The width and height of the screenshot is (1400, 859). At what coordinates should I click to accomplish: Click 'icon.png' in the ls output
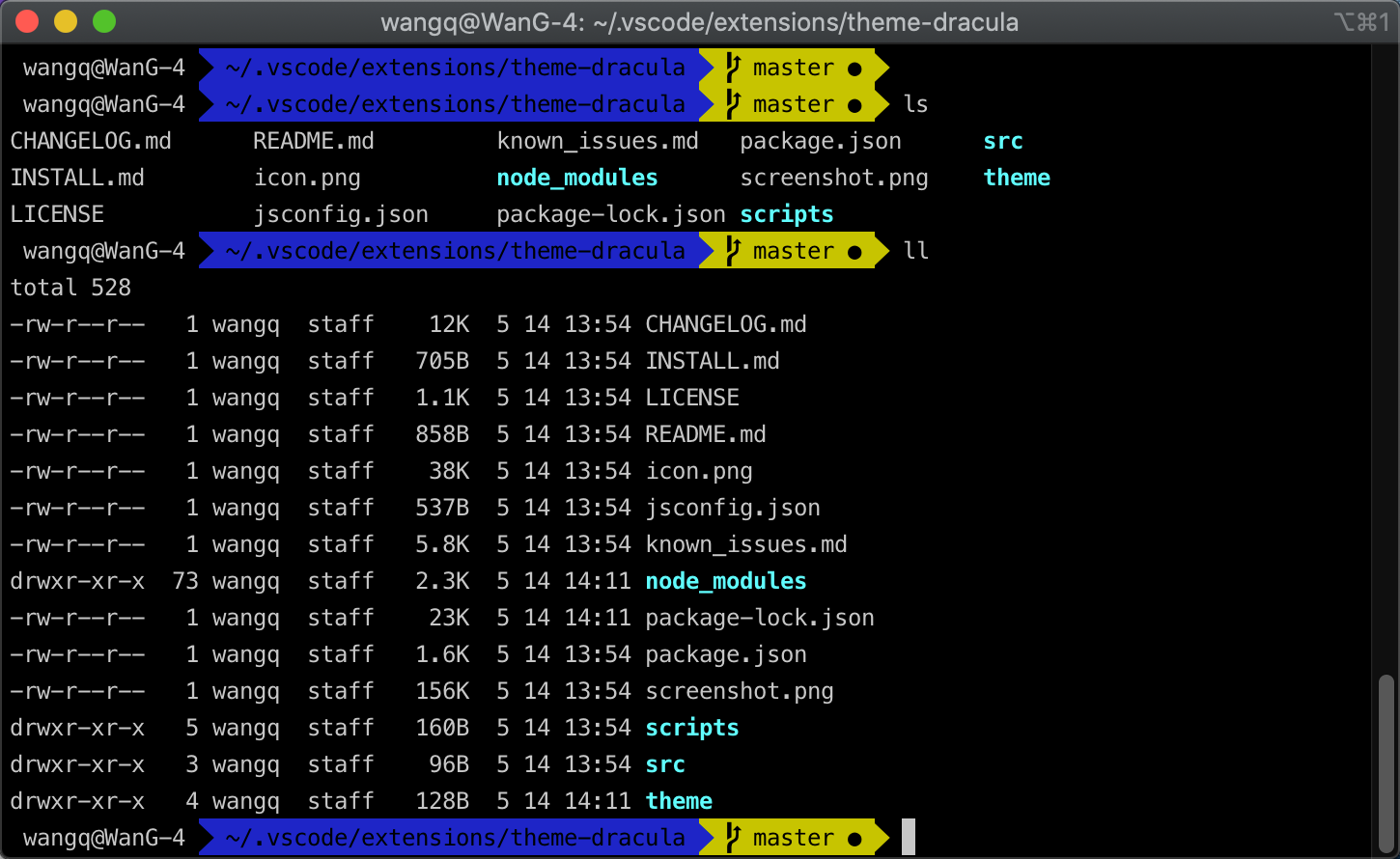(x=307, y=179)
